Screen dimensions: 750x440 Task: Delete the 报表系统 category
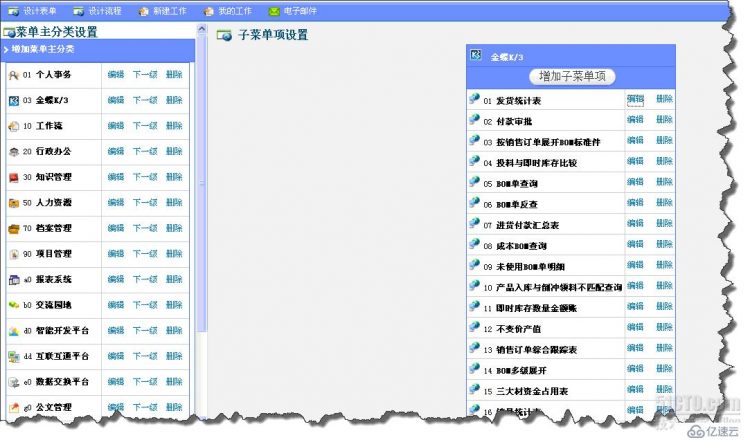(174, 279)
